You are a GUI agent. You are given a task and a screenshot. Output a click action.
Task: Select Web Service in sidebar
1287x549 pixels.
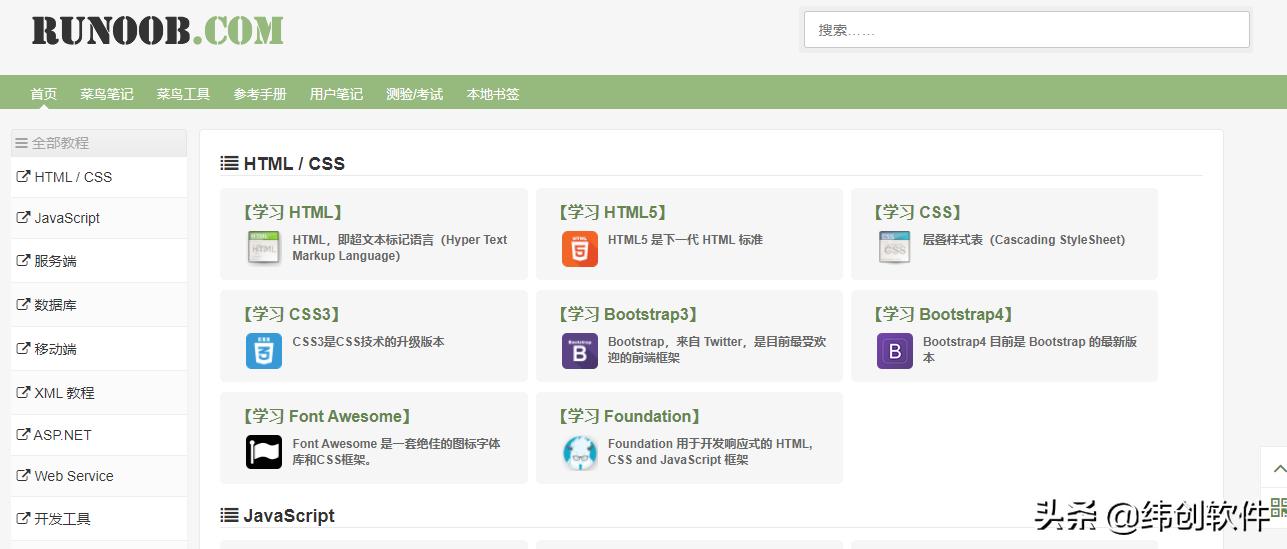99,476
